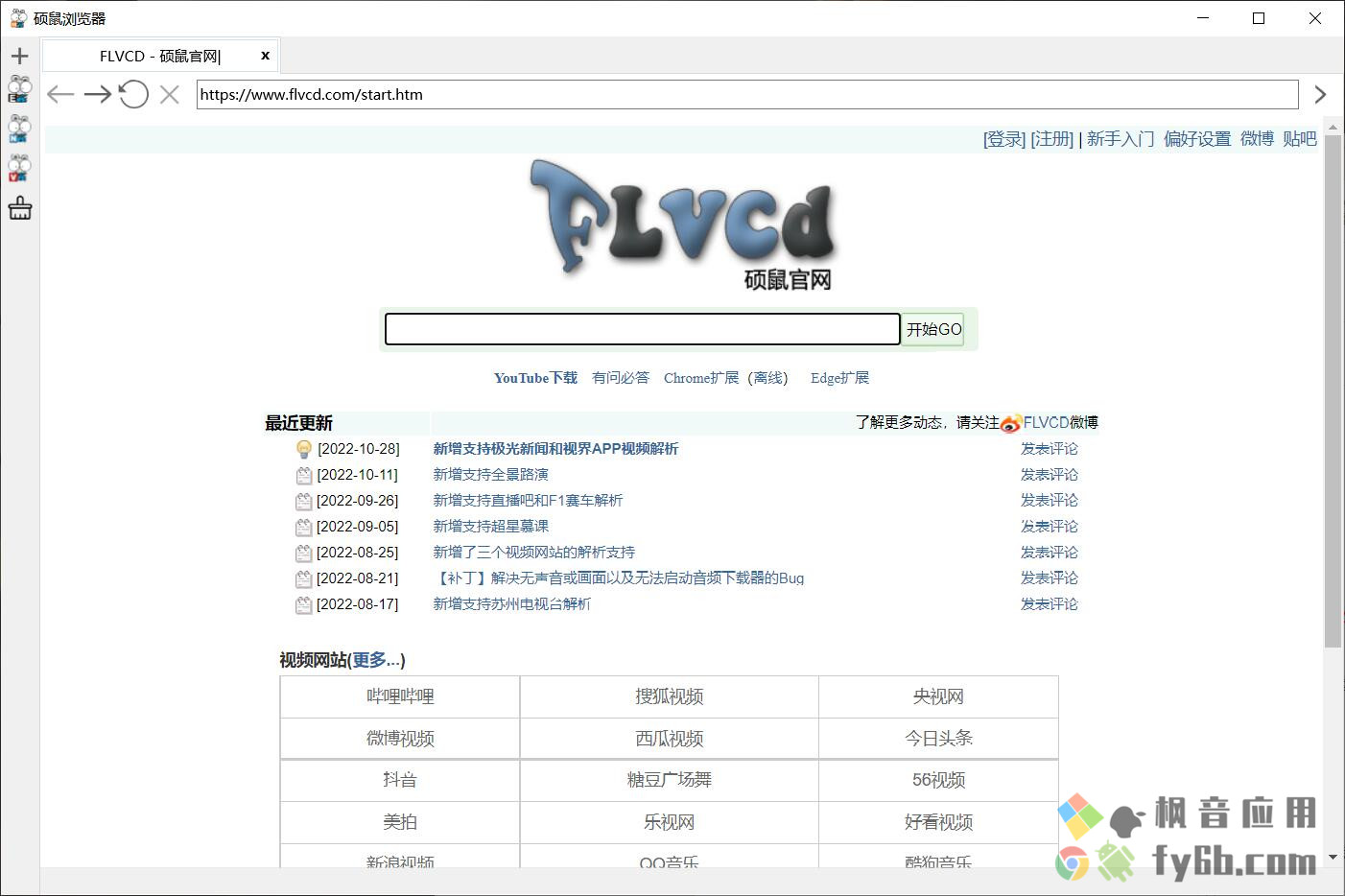Open the 登录 link

(1004, 139)
